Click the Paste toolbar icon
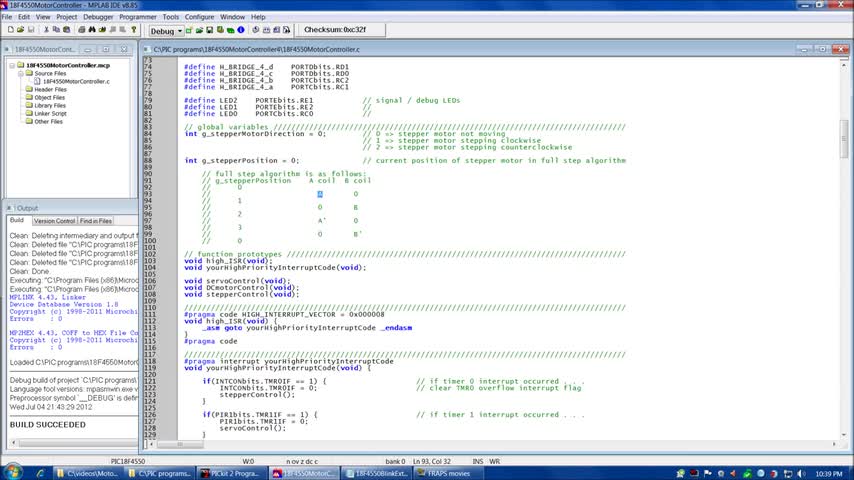The image size is (854, 480). 66,30
